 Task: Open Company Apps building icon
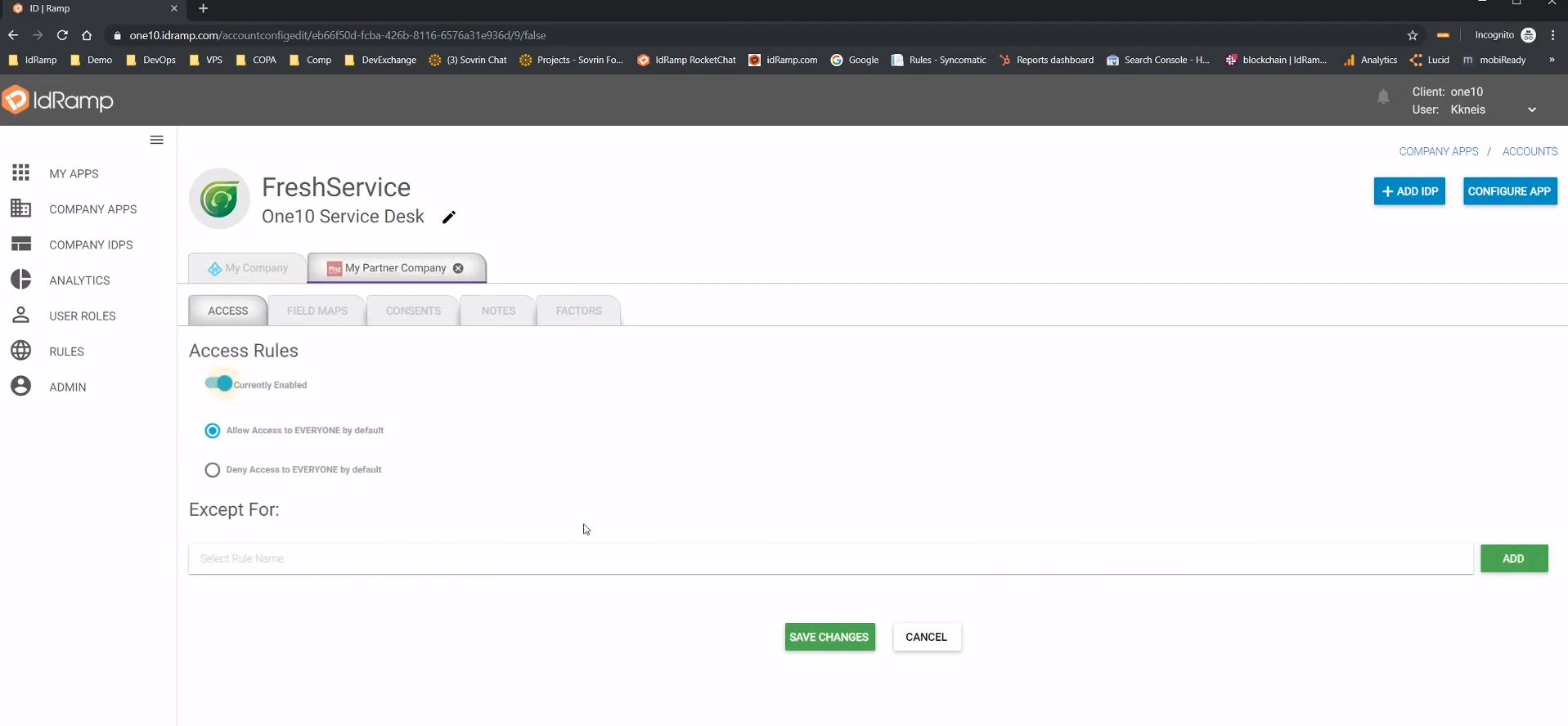[21, 208]
